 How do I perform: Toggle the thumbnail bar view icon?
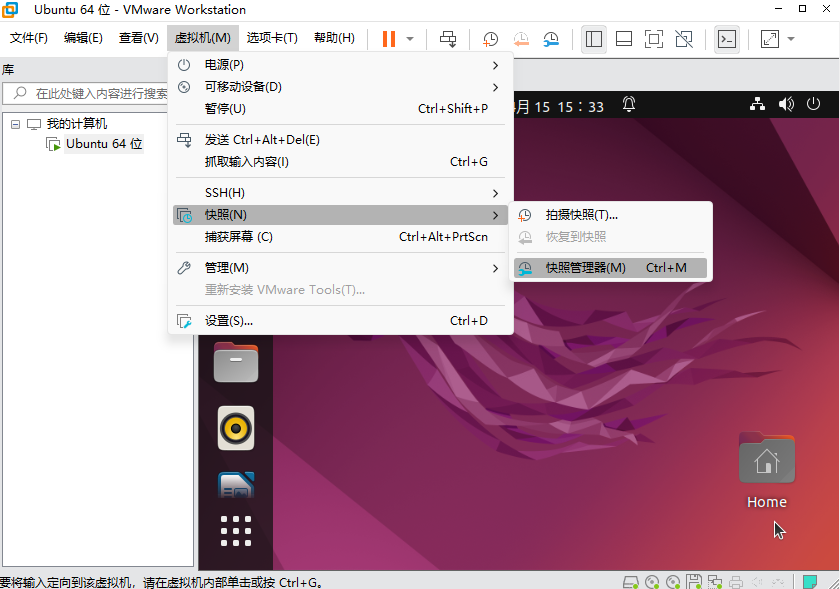624,39
